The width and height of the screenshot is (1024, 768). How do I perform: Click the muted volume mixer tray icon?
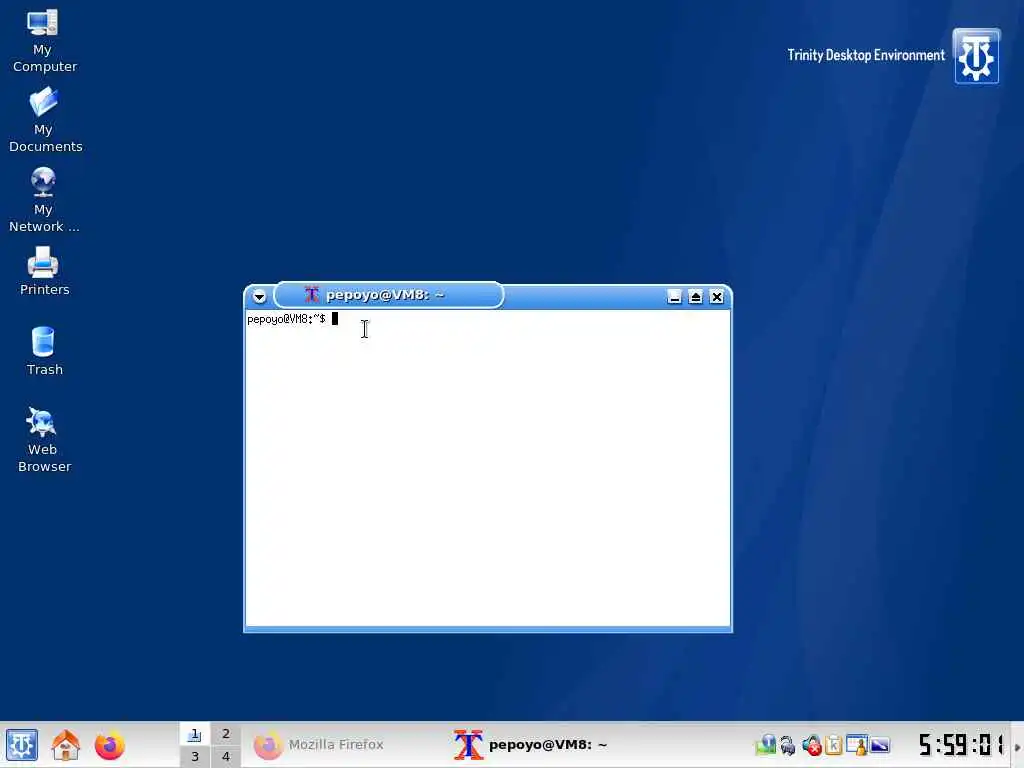pos(812,745)
